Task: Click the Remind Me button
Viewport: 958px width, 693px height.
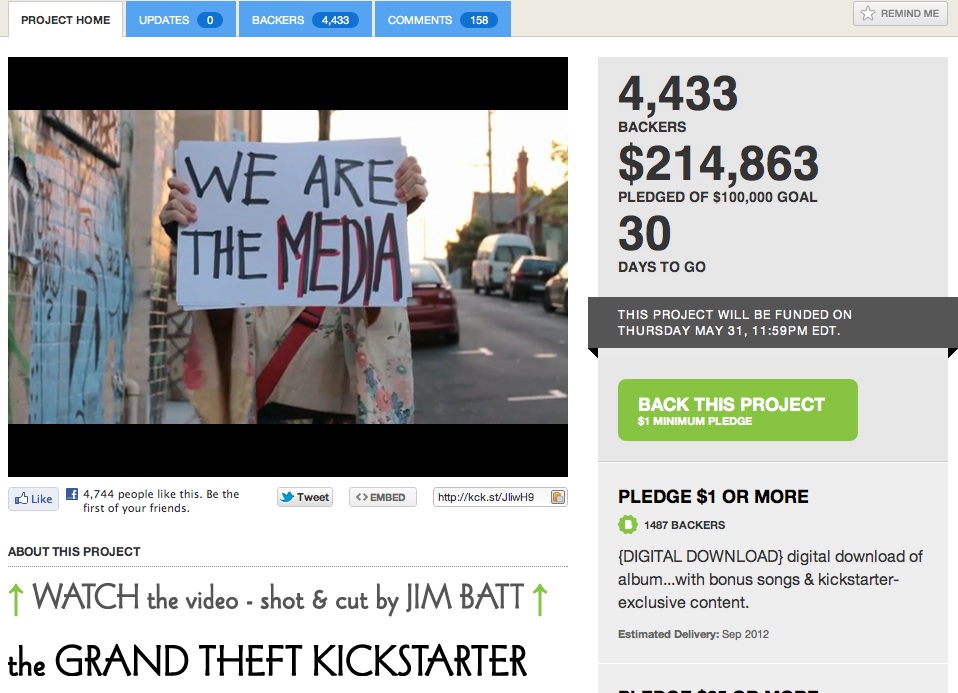Action: pos(900,13)
